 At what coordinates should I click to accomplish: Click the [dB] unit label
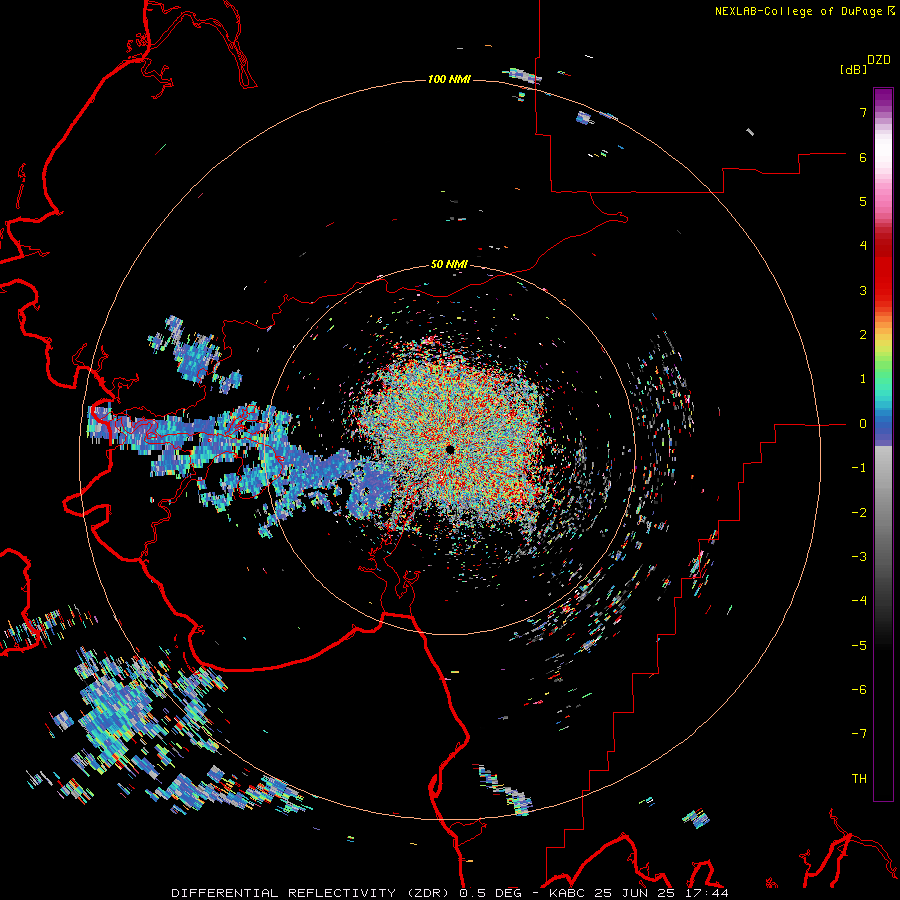pos(854,69)
